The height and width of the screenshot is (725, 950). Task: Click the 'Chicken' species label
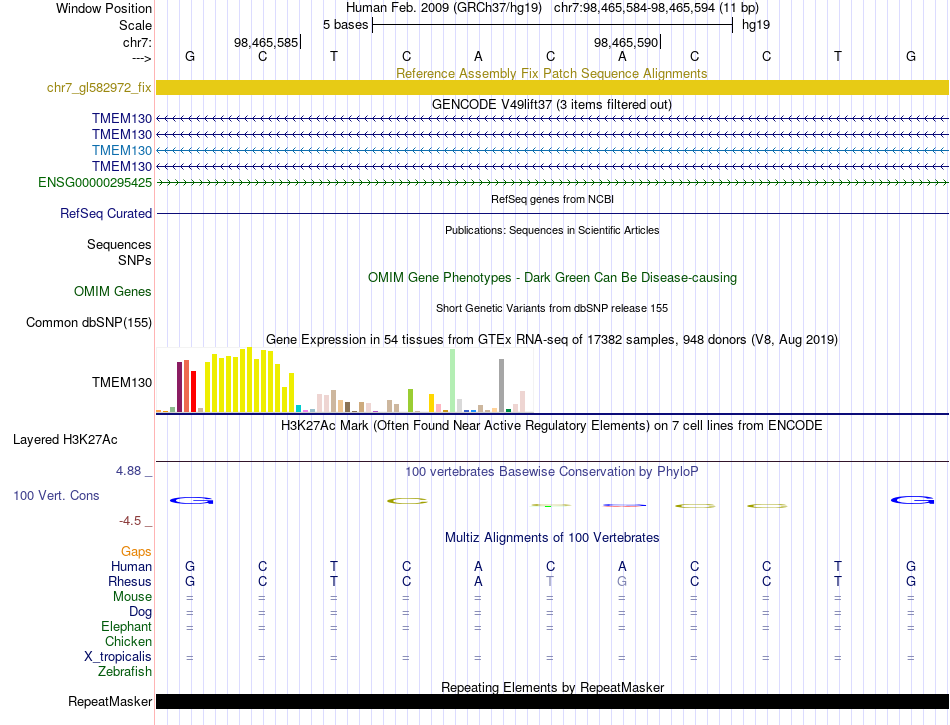[x=128, y=641]
